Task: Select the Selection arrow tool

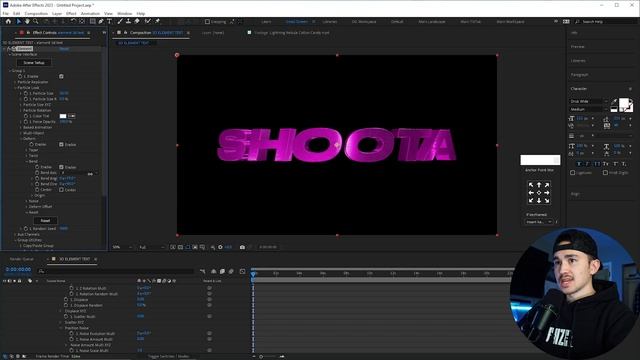Action: pos(19,21)
